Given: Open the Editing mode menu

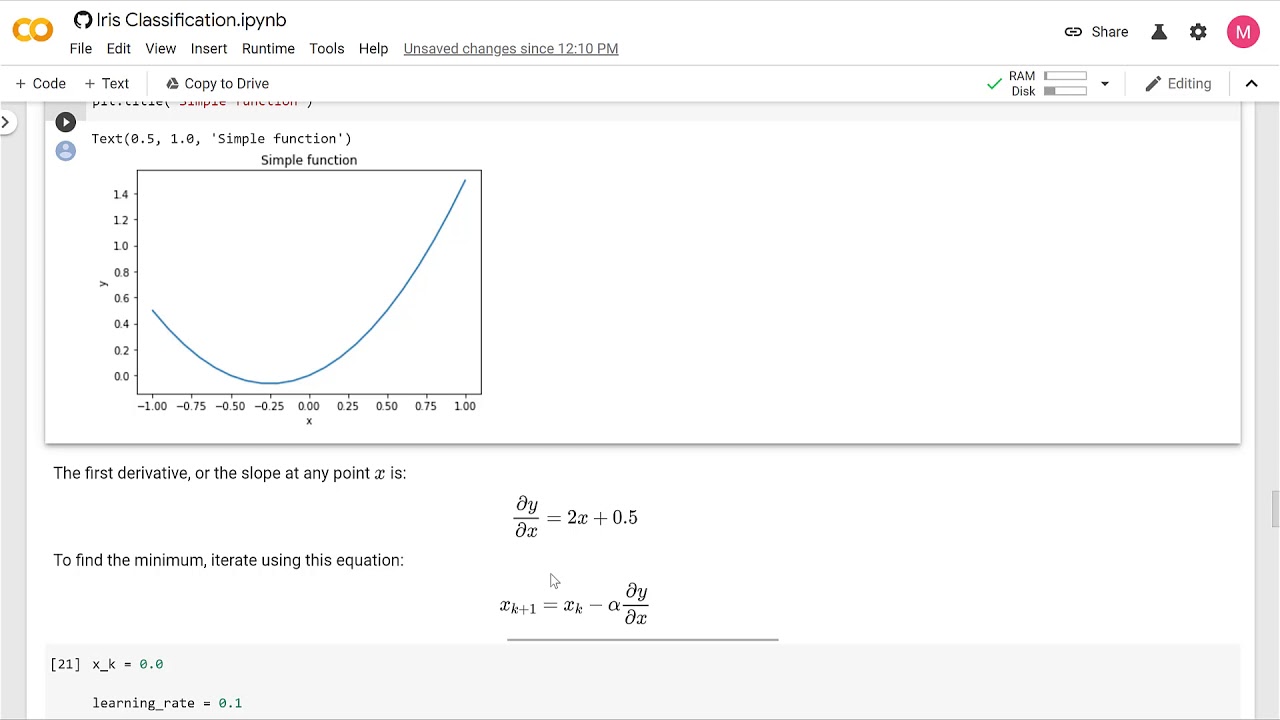Looking at the screenshot, I should coord(1178,84).
